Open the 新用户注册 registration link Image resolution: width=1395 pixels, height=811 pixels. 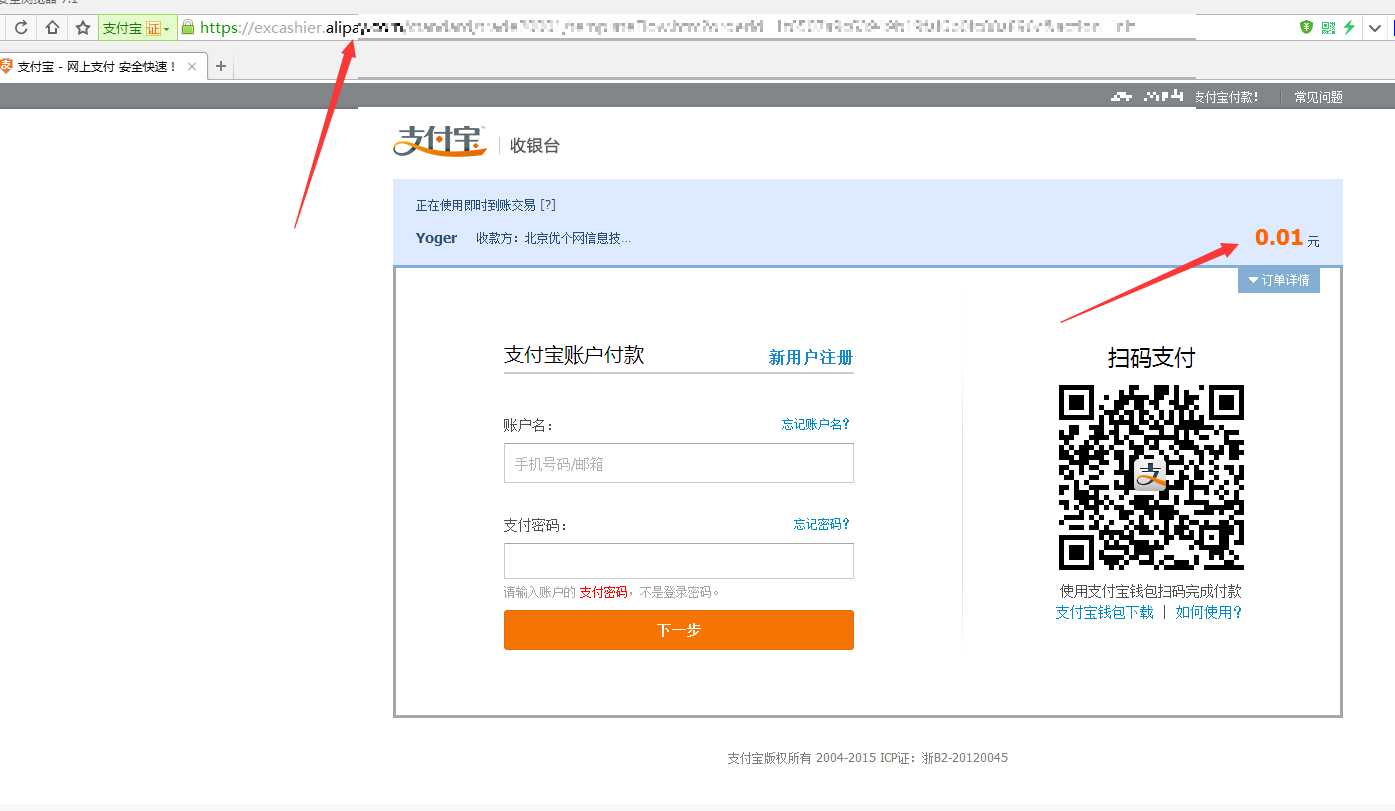pyautogui.click(x=811, y=357)
